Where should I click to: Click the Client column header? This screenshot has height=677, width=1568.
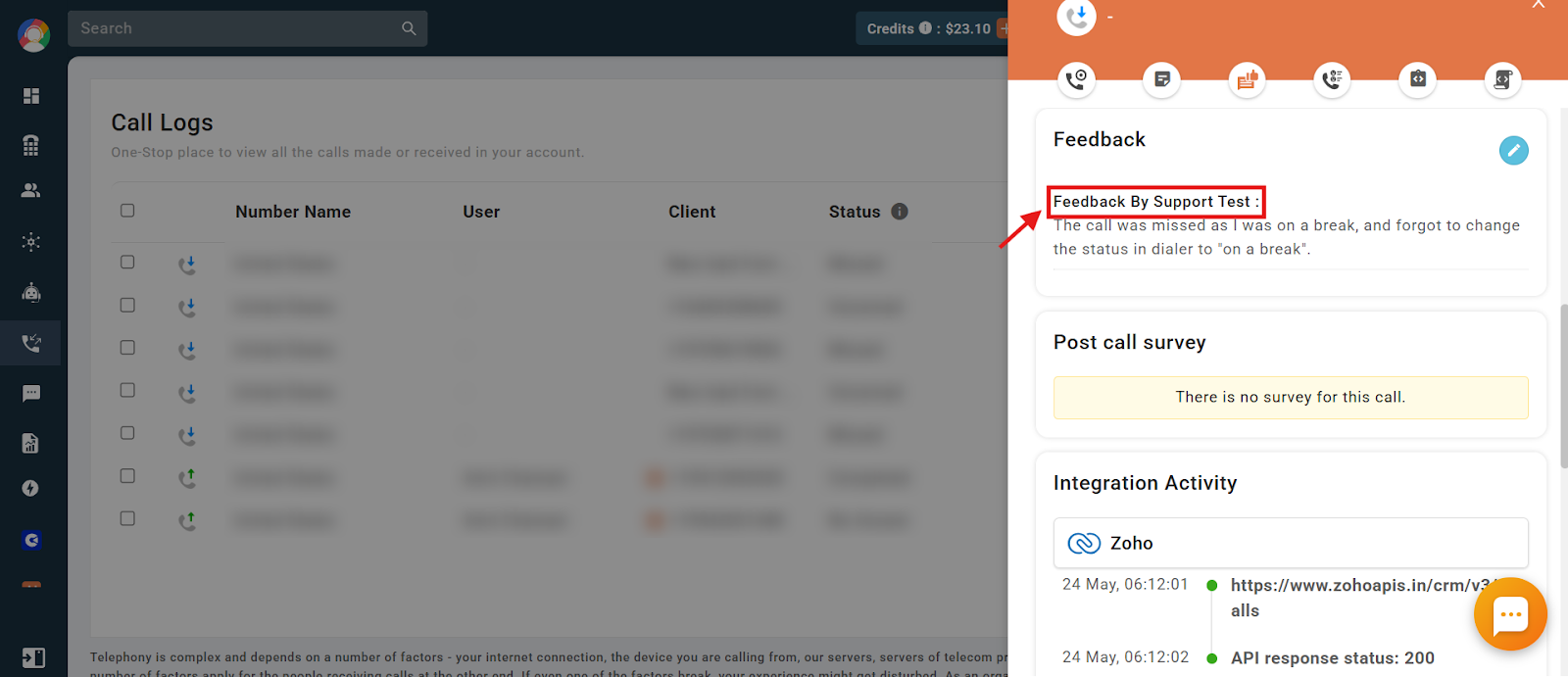[692, 212]
